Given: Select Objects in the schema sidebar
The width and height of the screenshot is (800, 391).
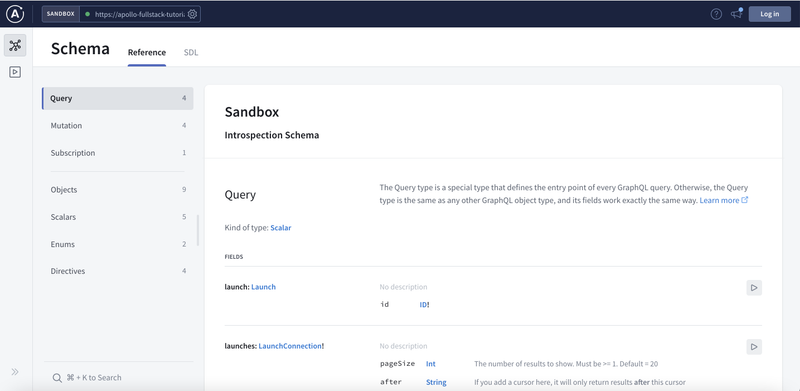Looking at the screenshot, I should 118,190.
